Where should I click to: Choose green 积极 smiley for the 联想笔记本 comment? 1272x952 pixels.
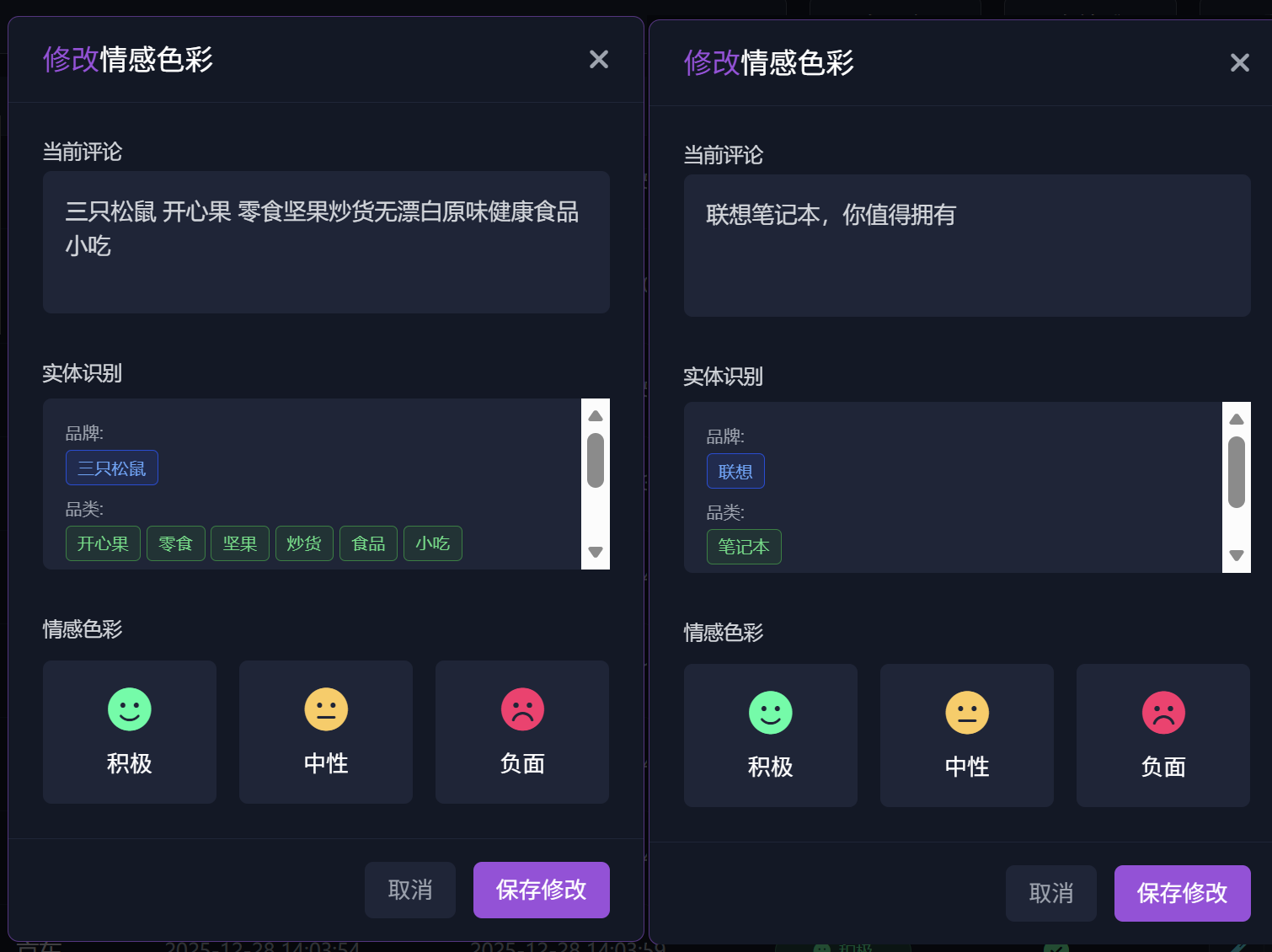point(771,713)
